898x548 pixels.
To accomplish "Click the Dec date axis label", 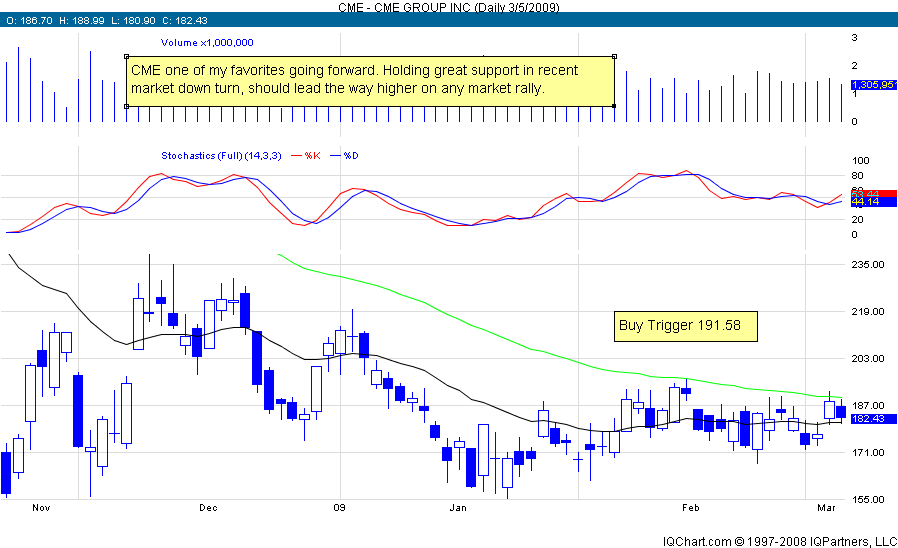I will point(208,507).
